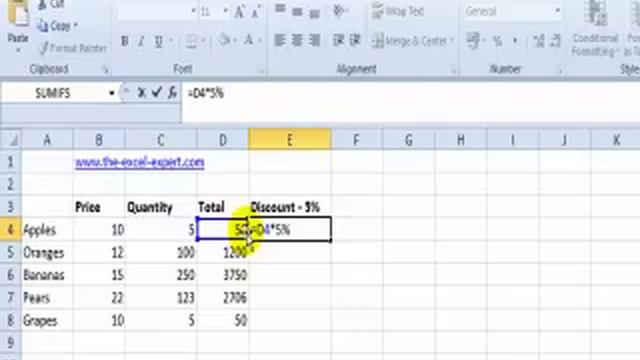Click the Increase Indent icon
Viewport: 640px width, 360px height.
(x=355, y=40)
